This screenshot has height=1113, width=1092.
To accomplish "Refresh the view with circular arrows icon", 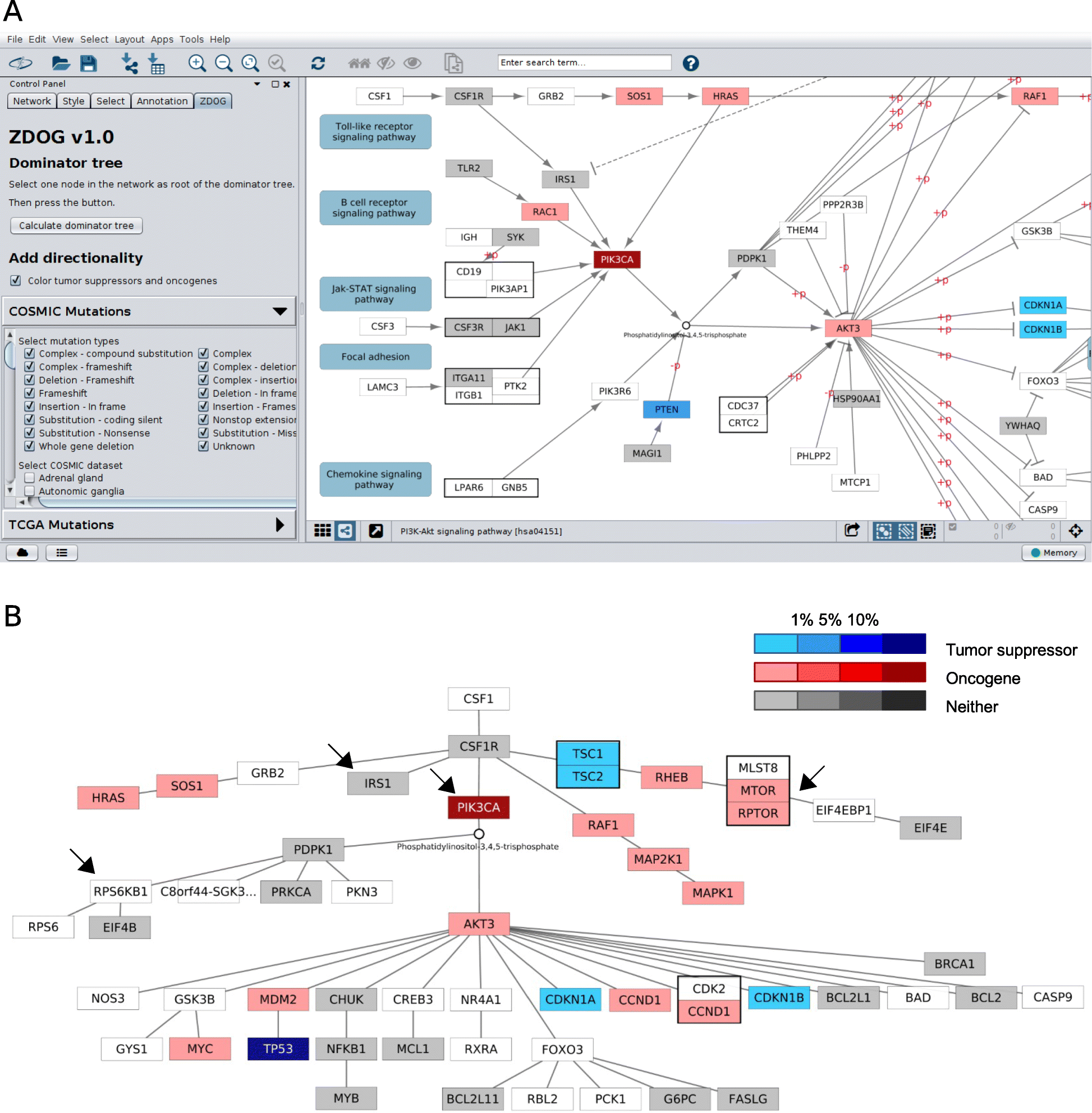I will click(x=318, y=63).
